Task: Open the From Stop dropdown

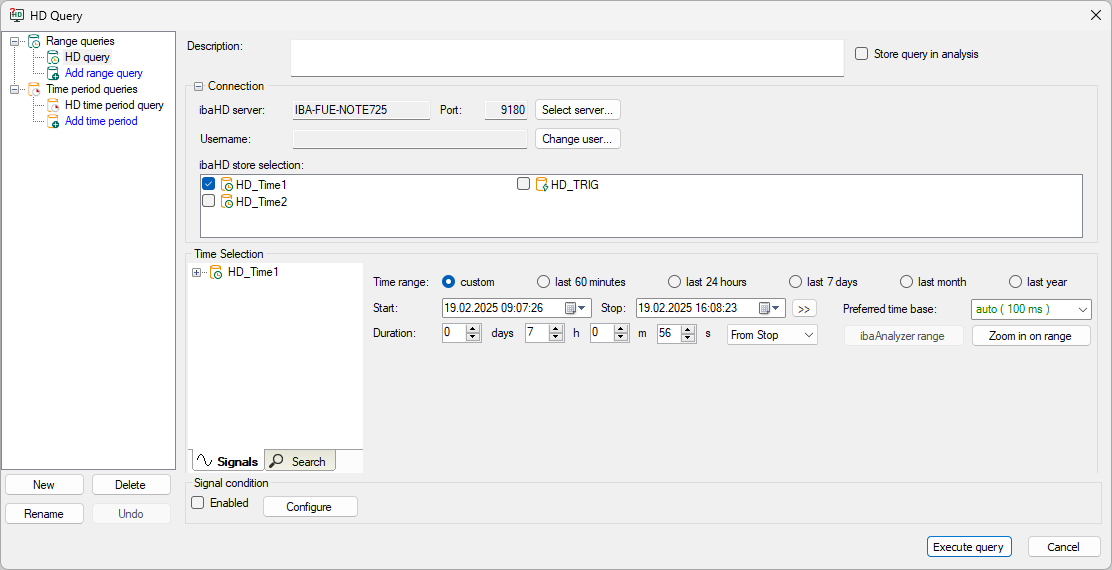Action: click(808, 336)
